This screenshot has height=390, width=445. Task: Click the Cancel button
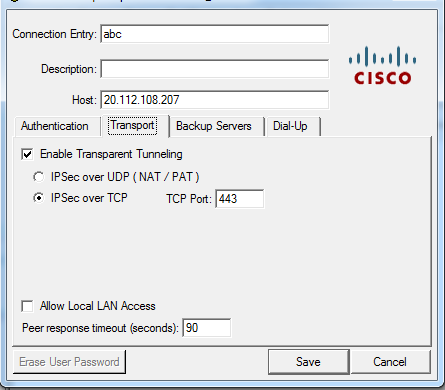click(x=390, y=362)
